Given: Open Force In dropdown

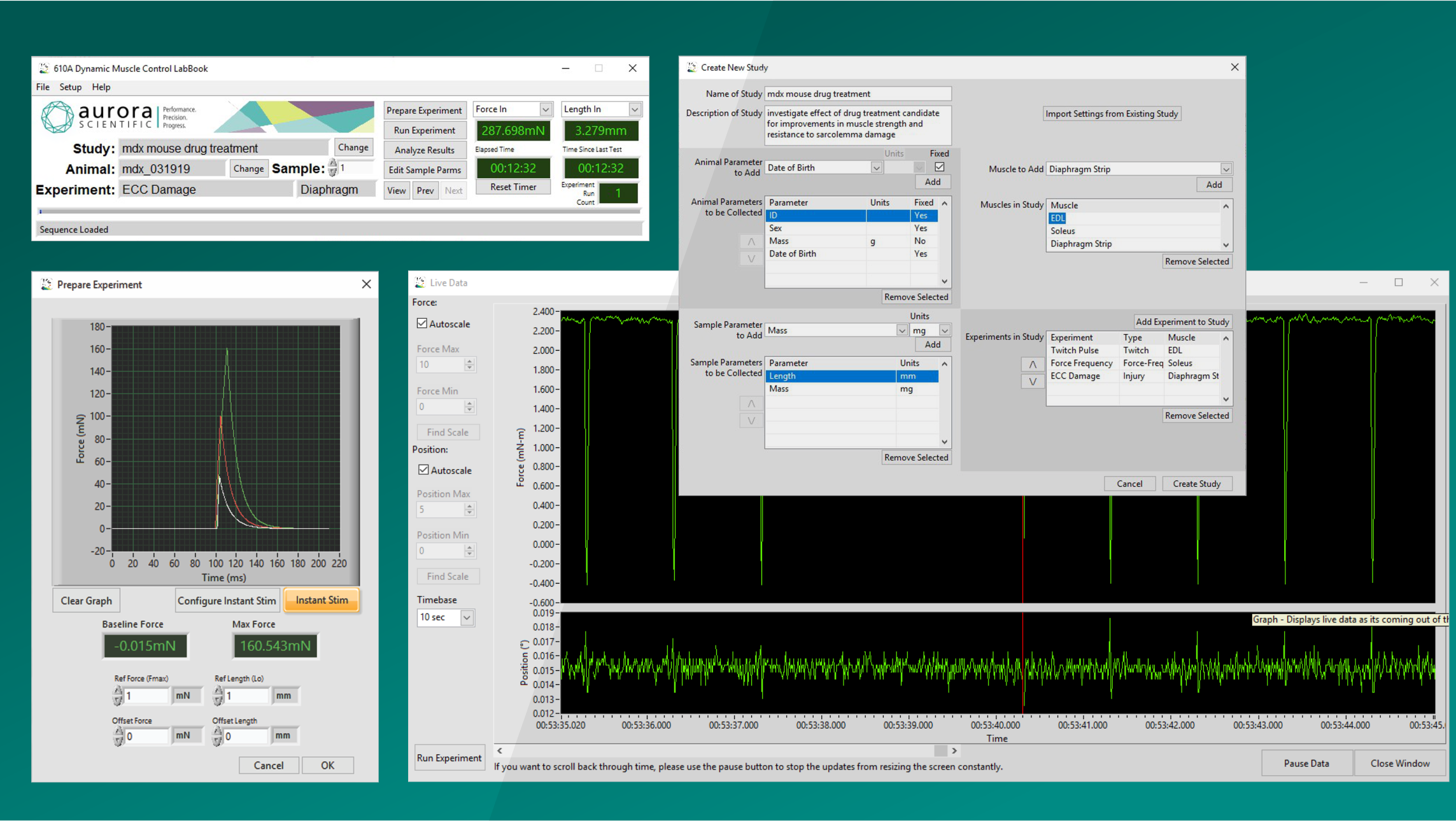Looking at the screenshot, I should 546,109.
